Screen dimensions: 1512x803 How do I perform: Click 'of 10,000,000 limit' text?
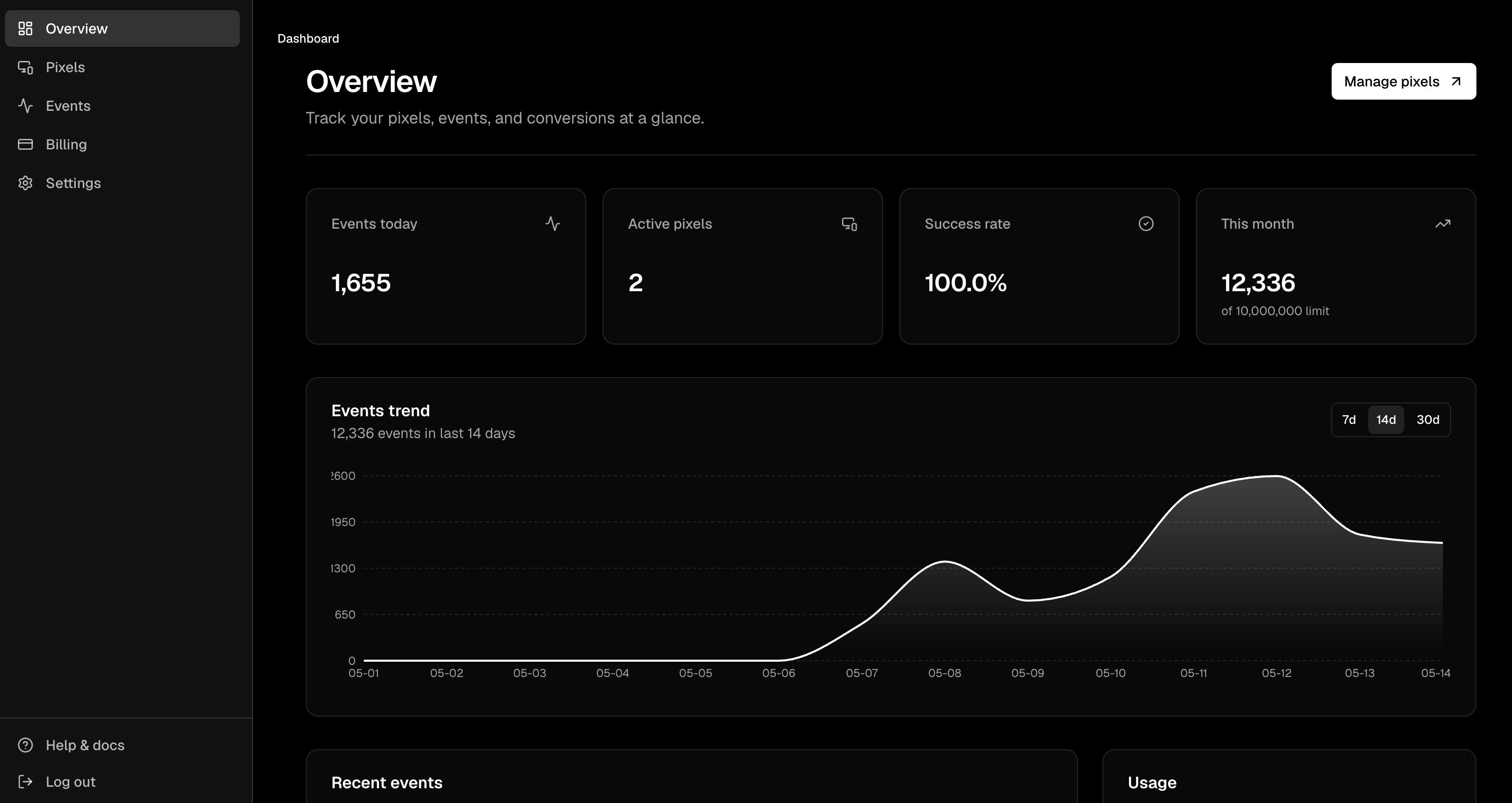click(x=1275, y=311)
